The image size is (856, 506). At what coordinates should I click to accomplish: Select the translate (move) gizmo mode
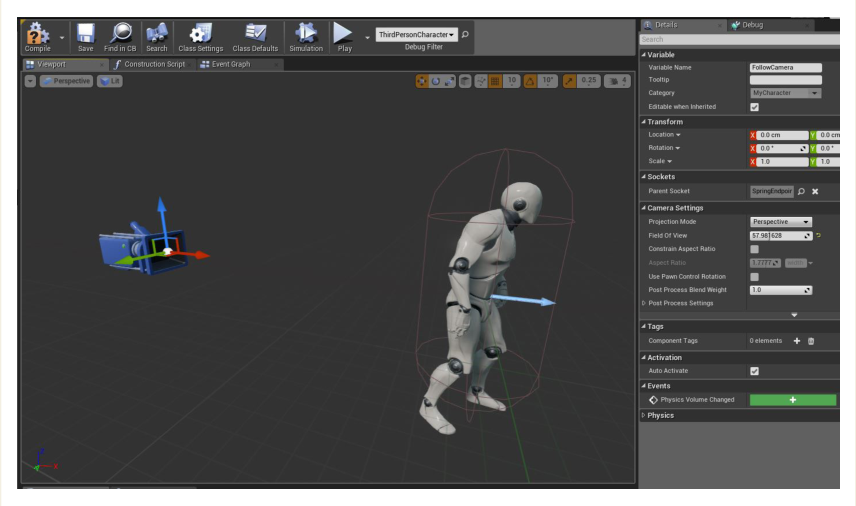421,81
